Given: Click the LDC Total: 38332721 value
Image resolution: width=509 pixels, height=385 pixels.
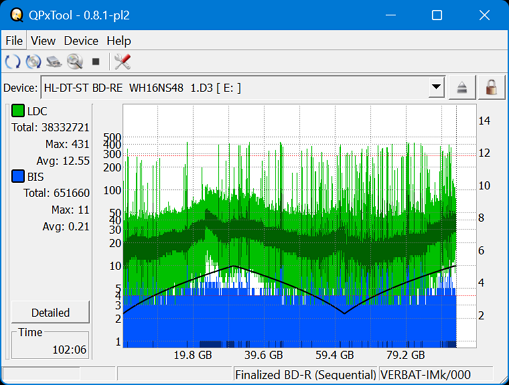Looking at the screenshot, I should tap(50, 127).
